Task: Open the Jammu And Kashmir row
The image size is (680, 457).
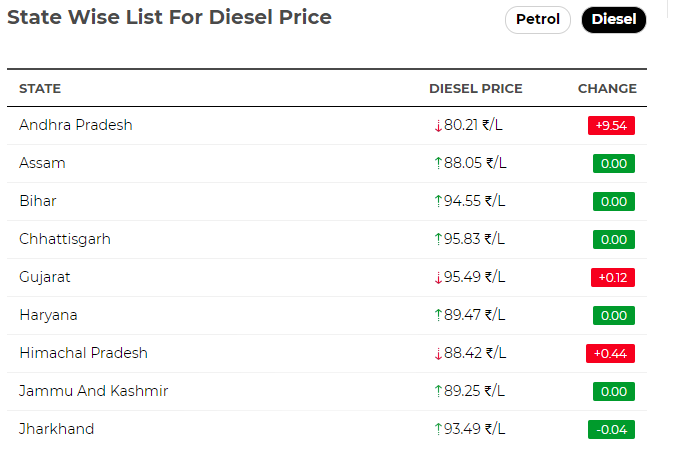Action: pos(327,391)
